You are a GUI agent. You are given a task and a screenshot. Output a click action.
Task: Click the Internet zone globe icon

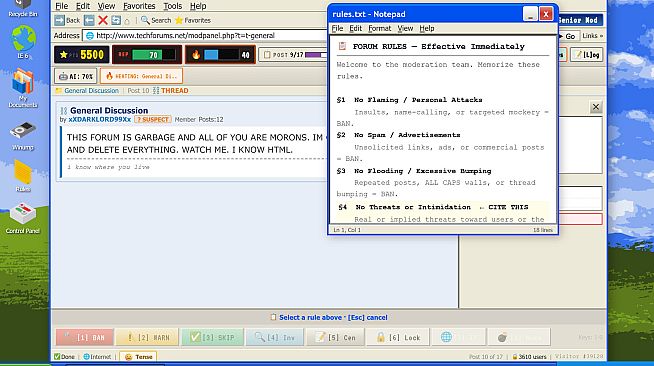[86, 357]
